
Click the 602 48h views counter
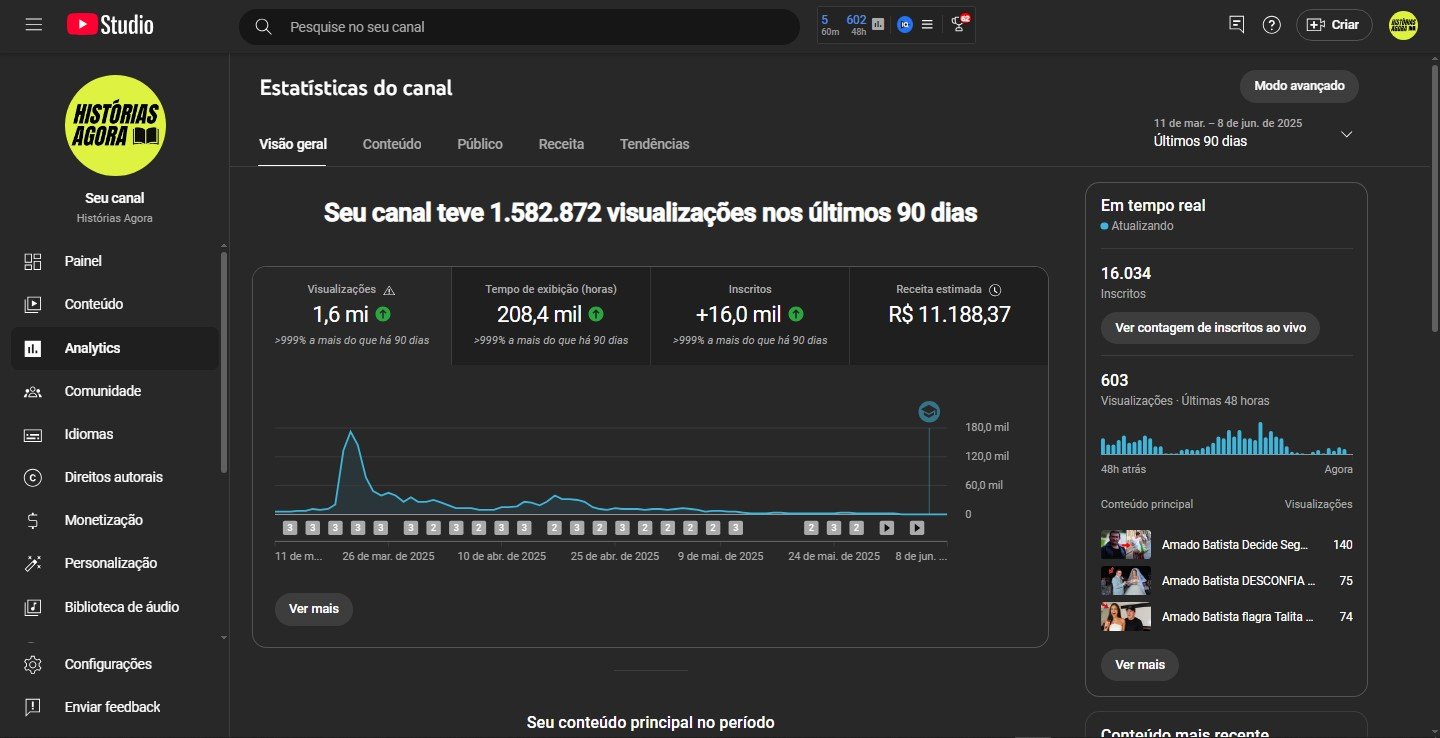pos(857,25)
